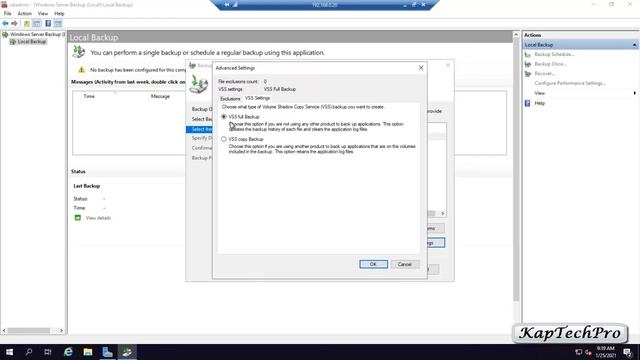Viewport: 640px width, 360px height.
Task: Click the console tree scroll-right arrow
Action: 62,330
